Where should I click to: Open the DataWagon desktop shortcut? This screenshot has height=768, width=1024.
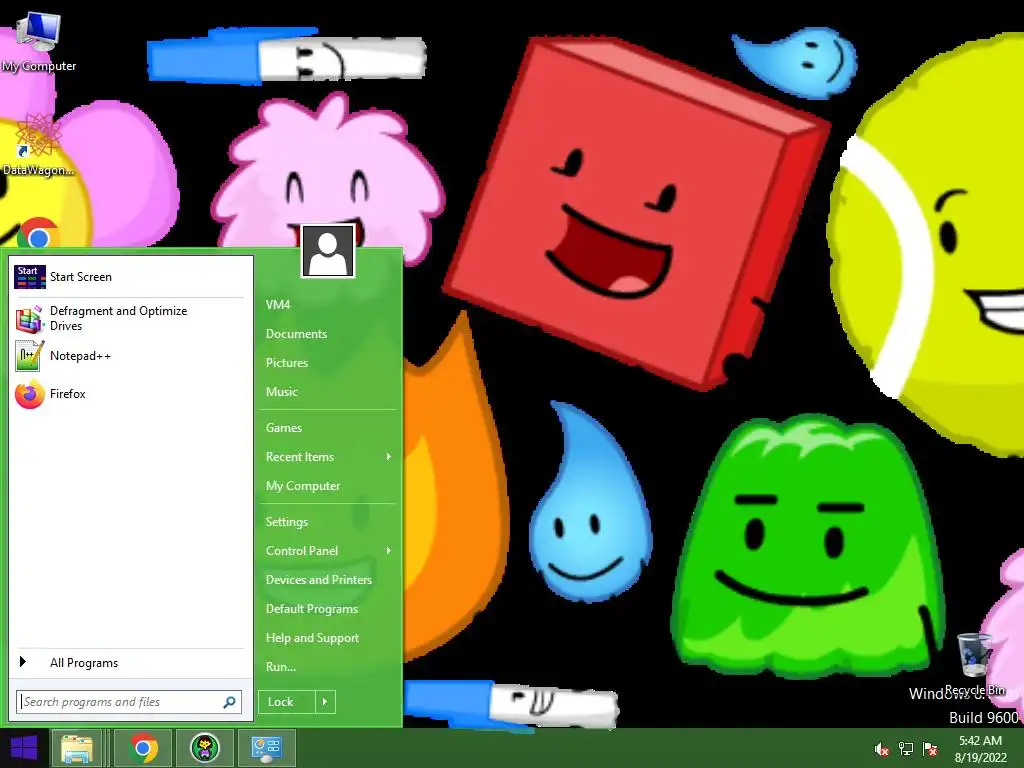(38, 144)
